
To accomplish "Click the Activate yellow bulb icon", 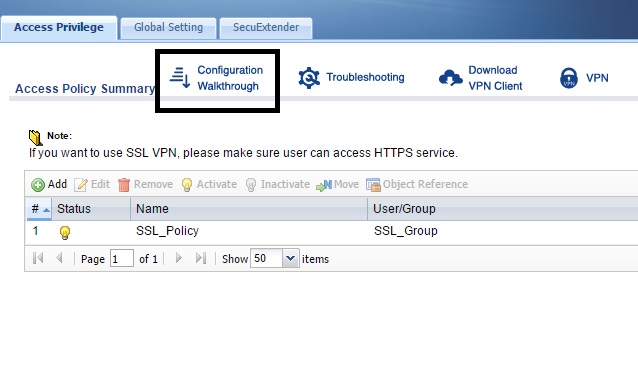I will point(187,185).
